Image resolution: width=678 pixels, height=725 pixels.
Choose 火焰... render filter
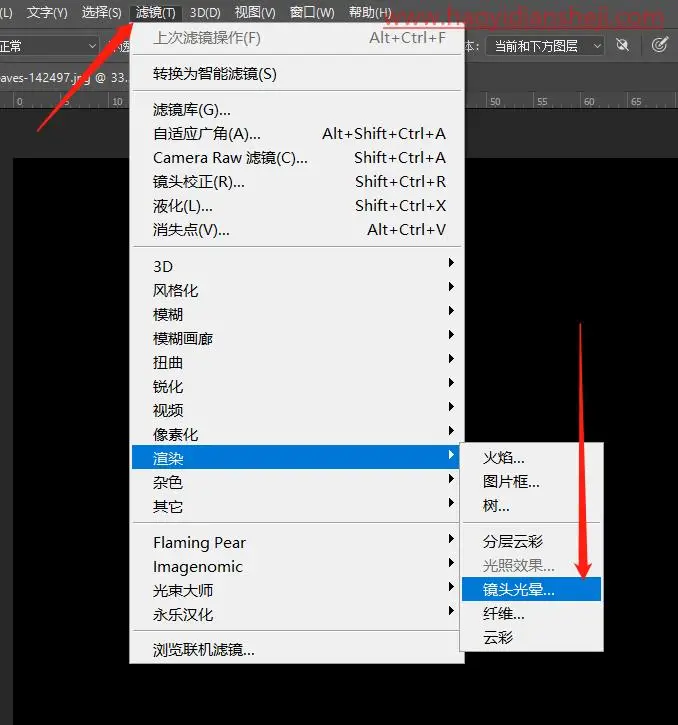point(531,458)
